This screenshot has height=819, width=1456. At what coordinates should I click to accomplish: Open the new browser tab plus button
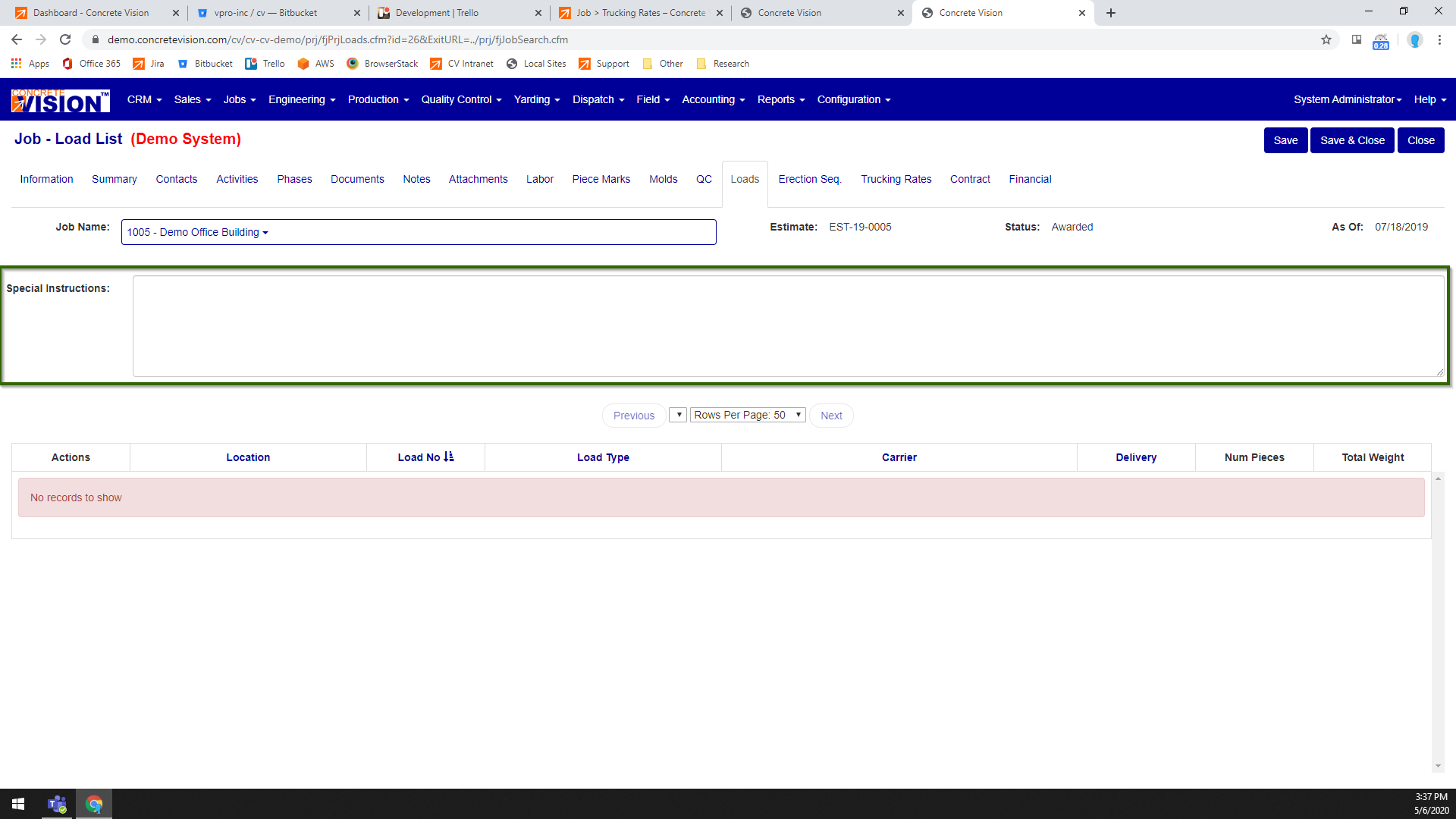point(1111,13)
